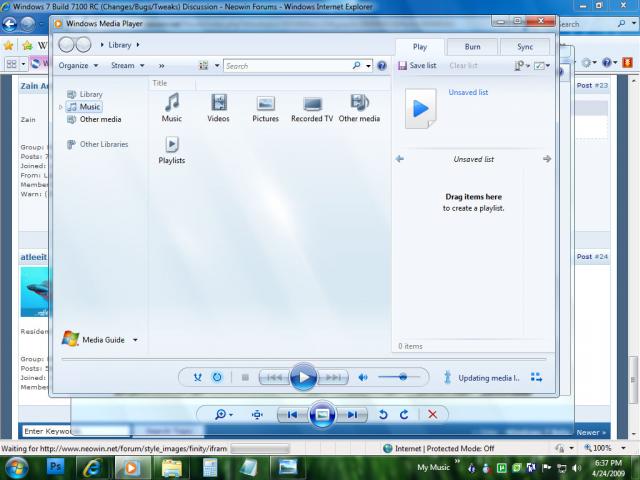640x480 pixels.
Task: Open the Pictures category icon
Action: [x=265, y=103]
